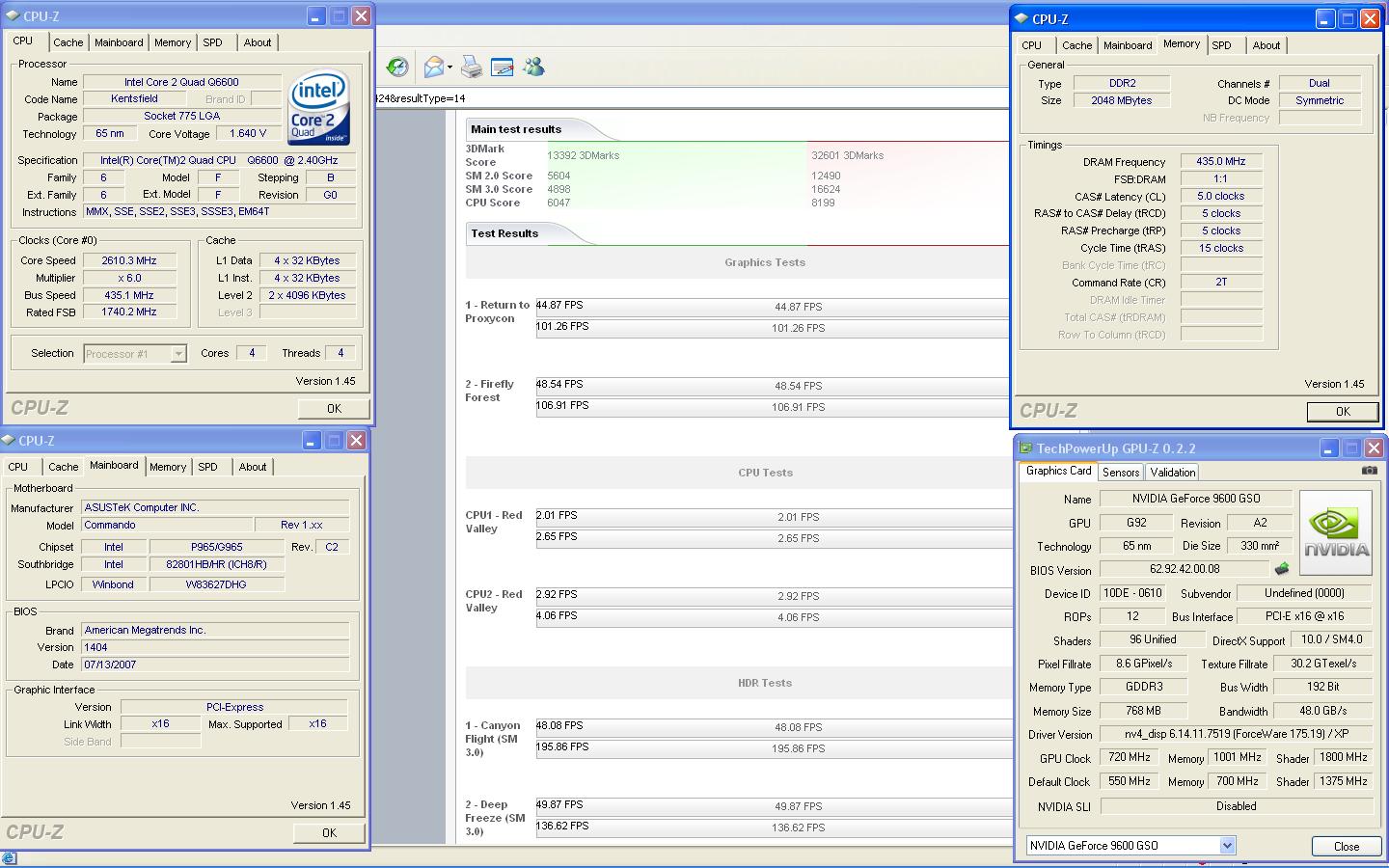Expand the Mail icon dropdown arrow

click(x=449, y=68)
